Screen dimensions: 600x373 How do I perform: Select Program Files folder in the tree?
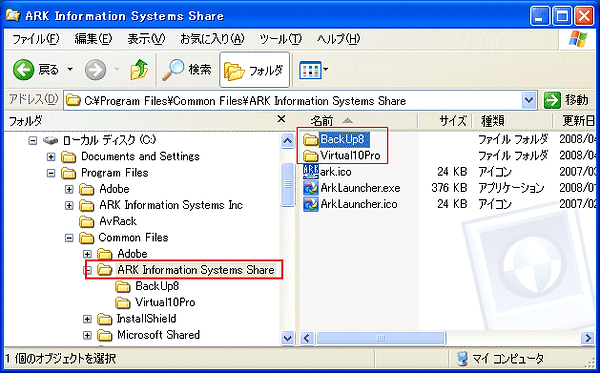(x=114, y=173)
